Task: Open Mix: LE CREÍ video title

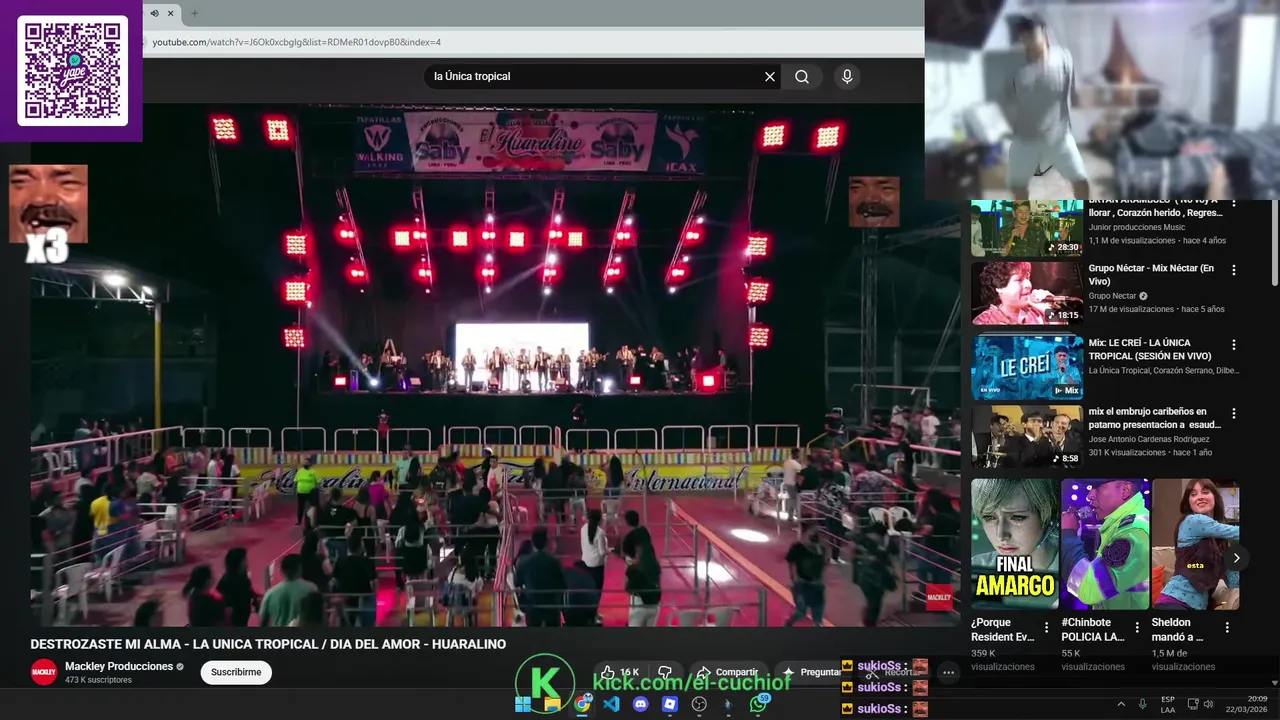Action: 1151,349
